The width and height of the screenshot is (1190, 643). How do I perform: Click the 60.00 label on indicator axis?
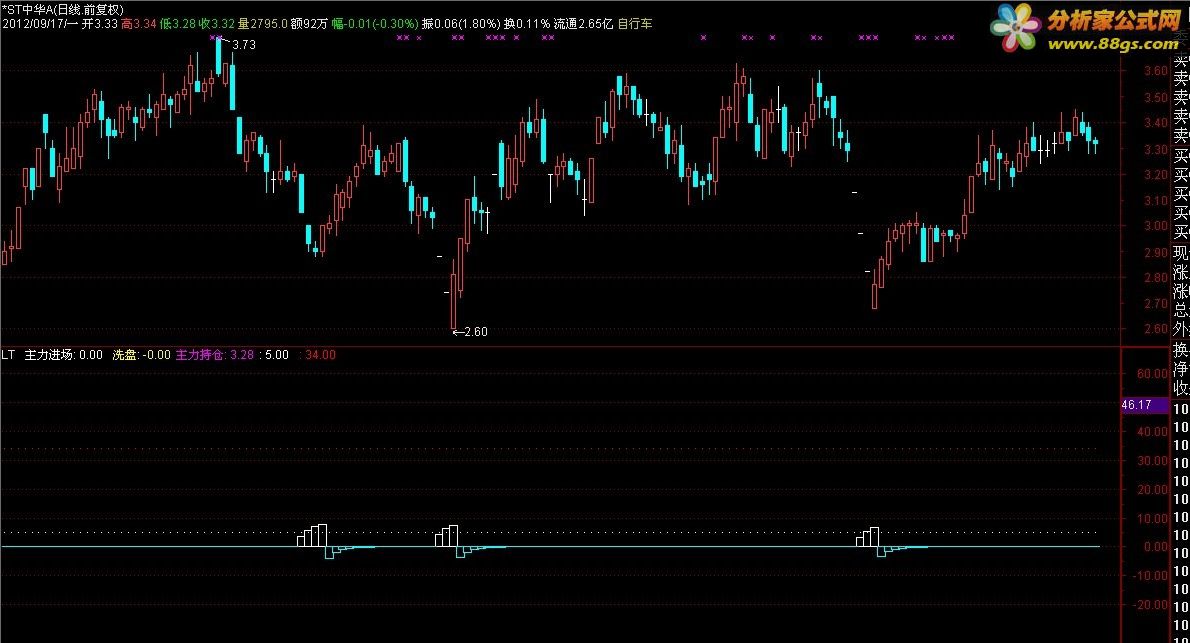pyautogui.click(x=1153, y=374)
